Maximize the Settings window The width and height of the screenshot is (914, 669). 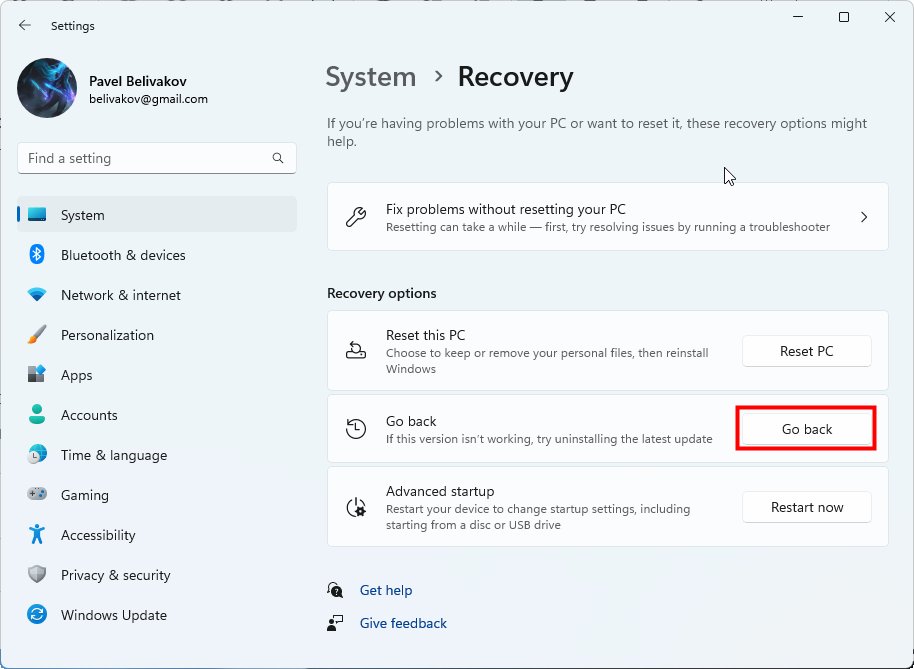(843, 17)
